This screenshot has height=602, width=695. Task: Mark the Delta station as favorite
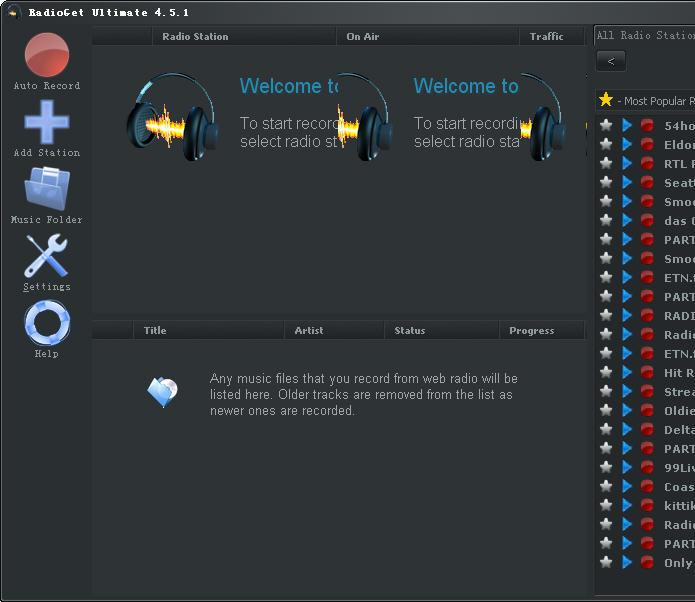point(606,430)
